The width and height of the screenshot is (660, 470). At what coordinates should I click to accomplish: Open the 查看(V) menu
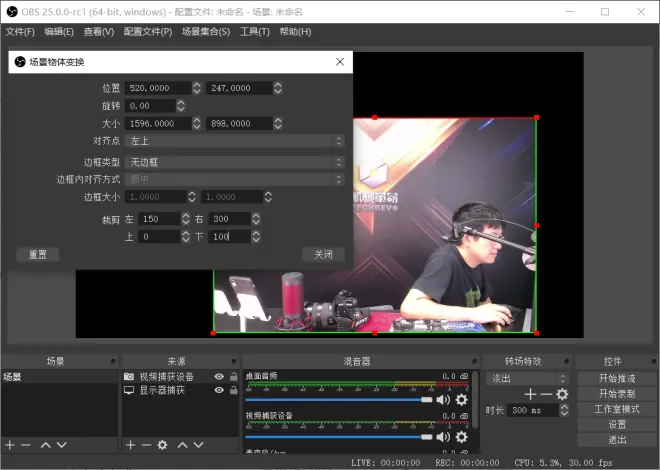pos(99,32)
